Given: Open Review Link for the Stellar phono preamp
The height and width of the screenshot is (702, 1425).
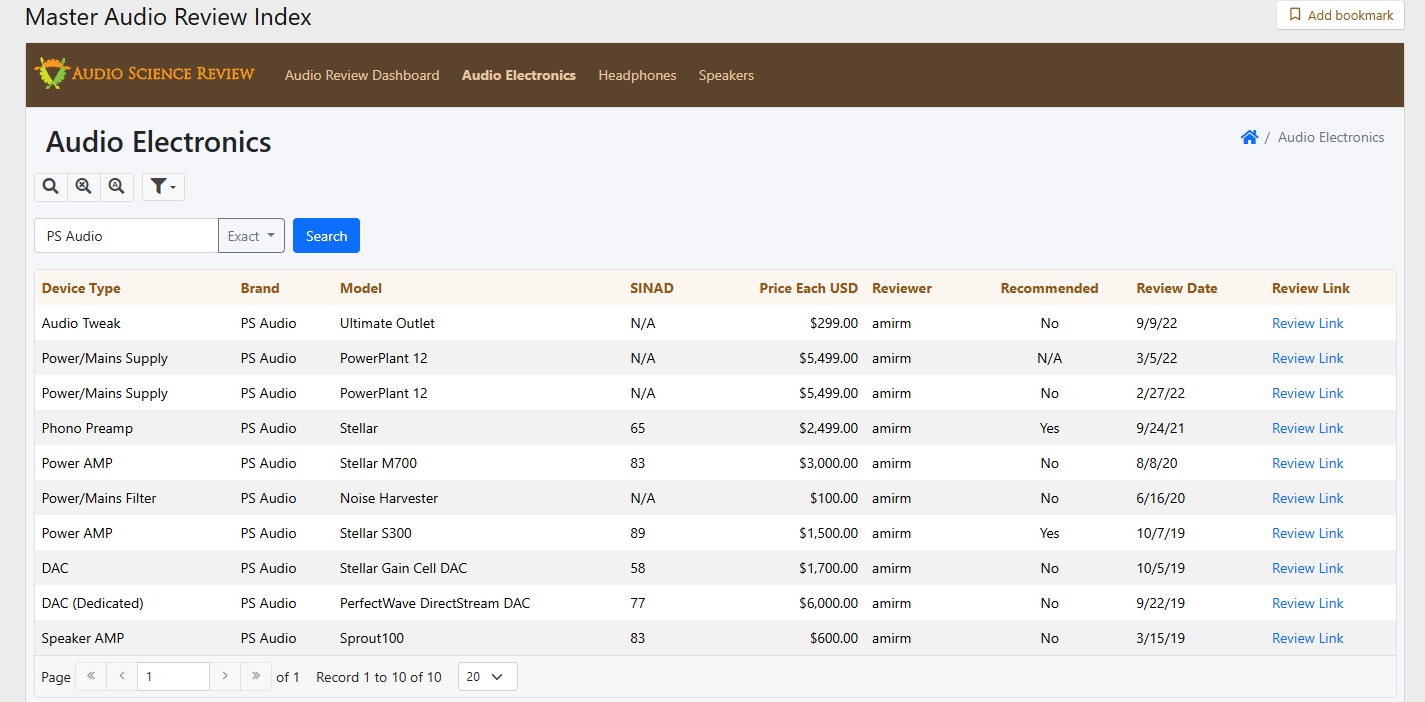Looking at the screenshot, I should (x=1307, y=428).
